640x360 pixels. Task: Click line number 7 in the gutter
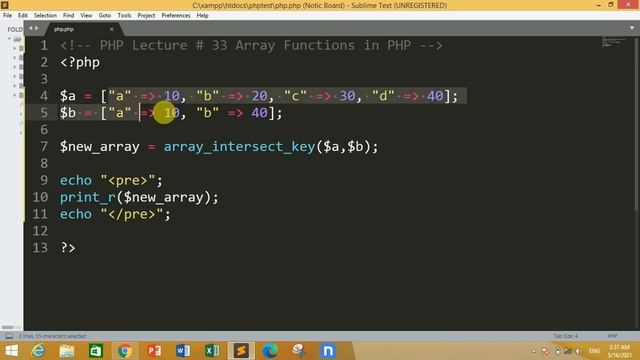click(44, 147)
